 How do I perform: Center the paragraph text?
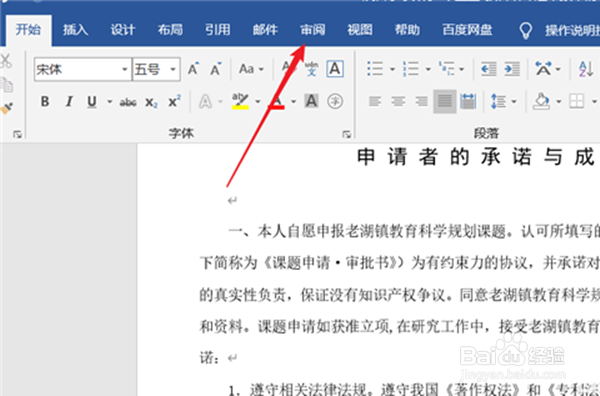(x=398, y=102)
